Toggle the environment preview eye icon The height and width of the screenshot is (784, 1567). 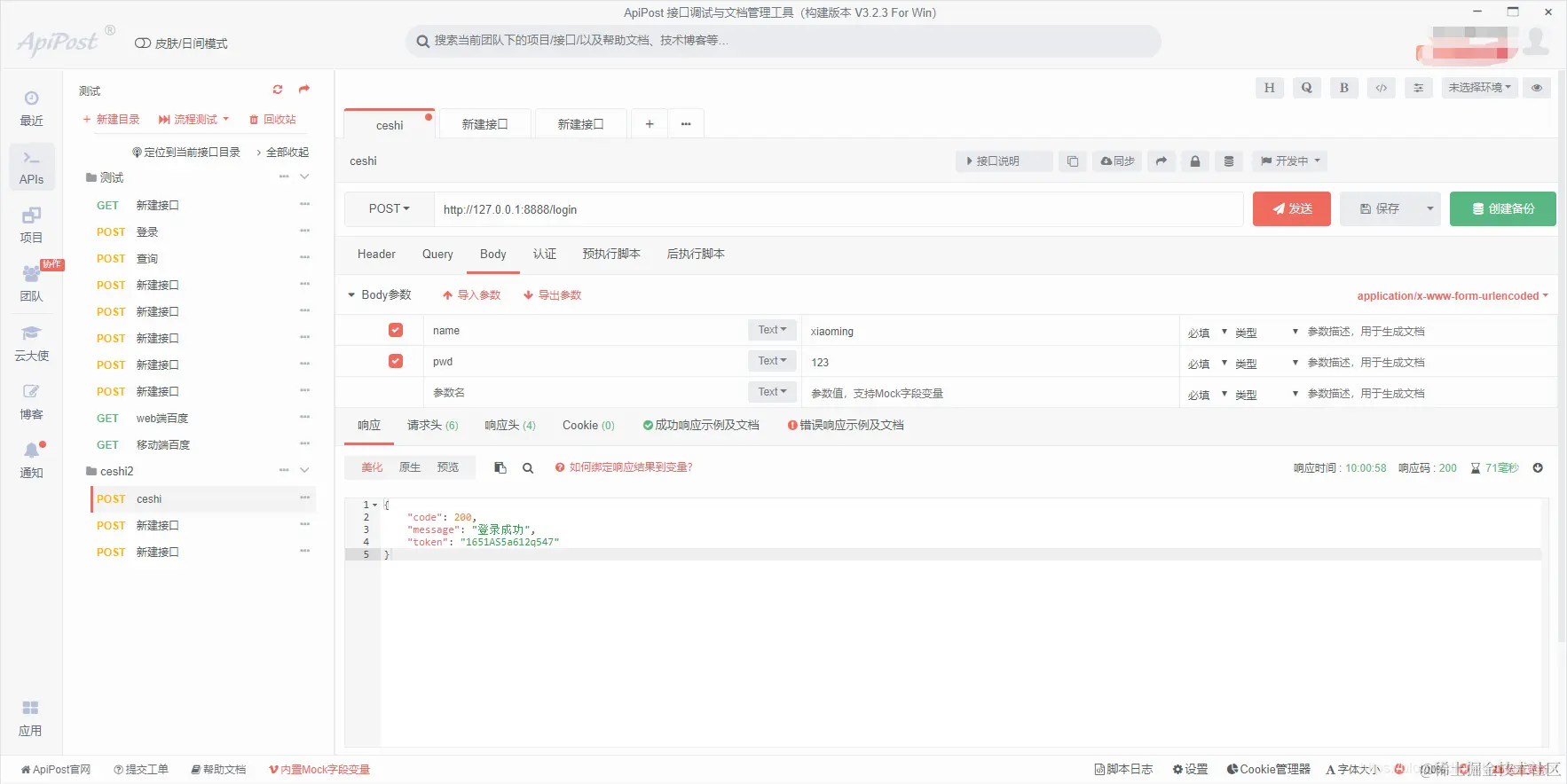coord(1537,88)
